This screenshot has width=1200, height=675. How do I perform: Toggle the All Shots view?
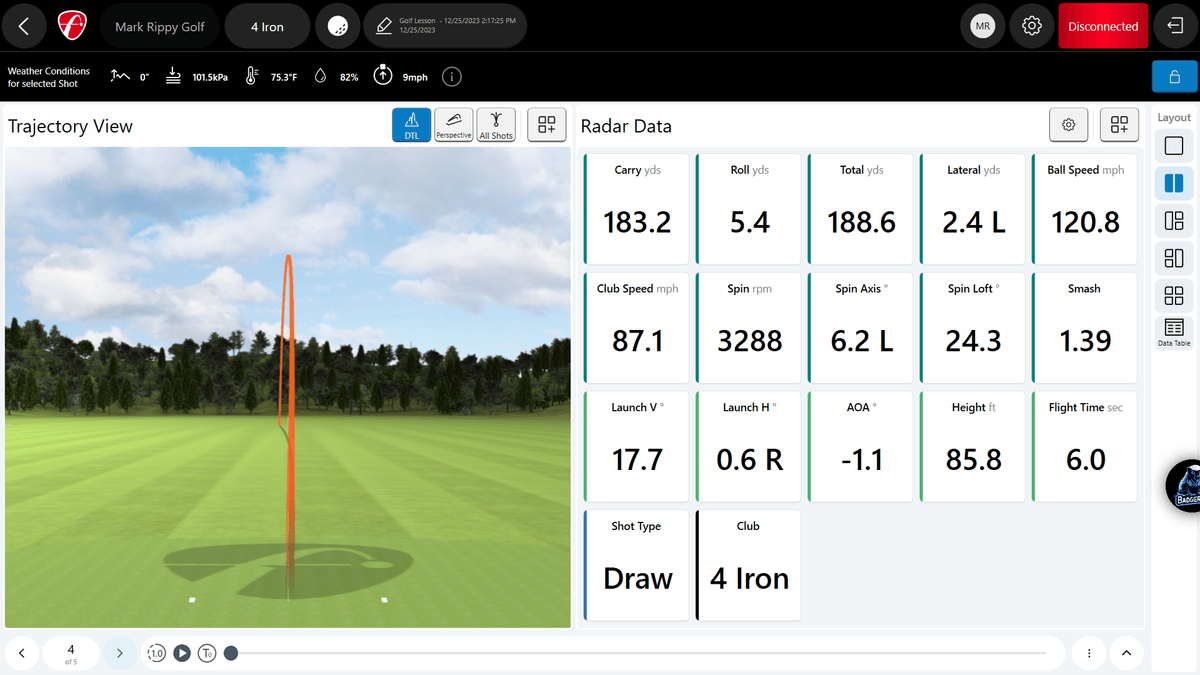496,125
